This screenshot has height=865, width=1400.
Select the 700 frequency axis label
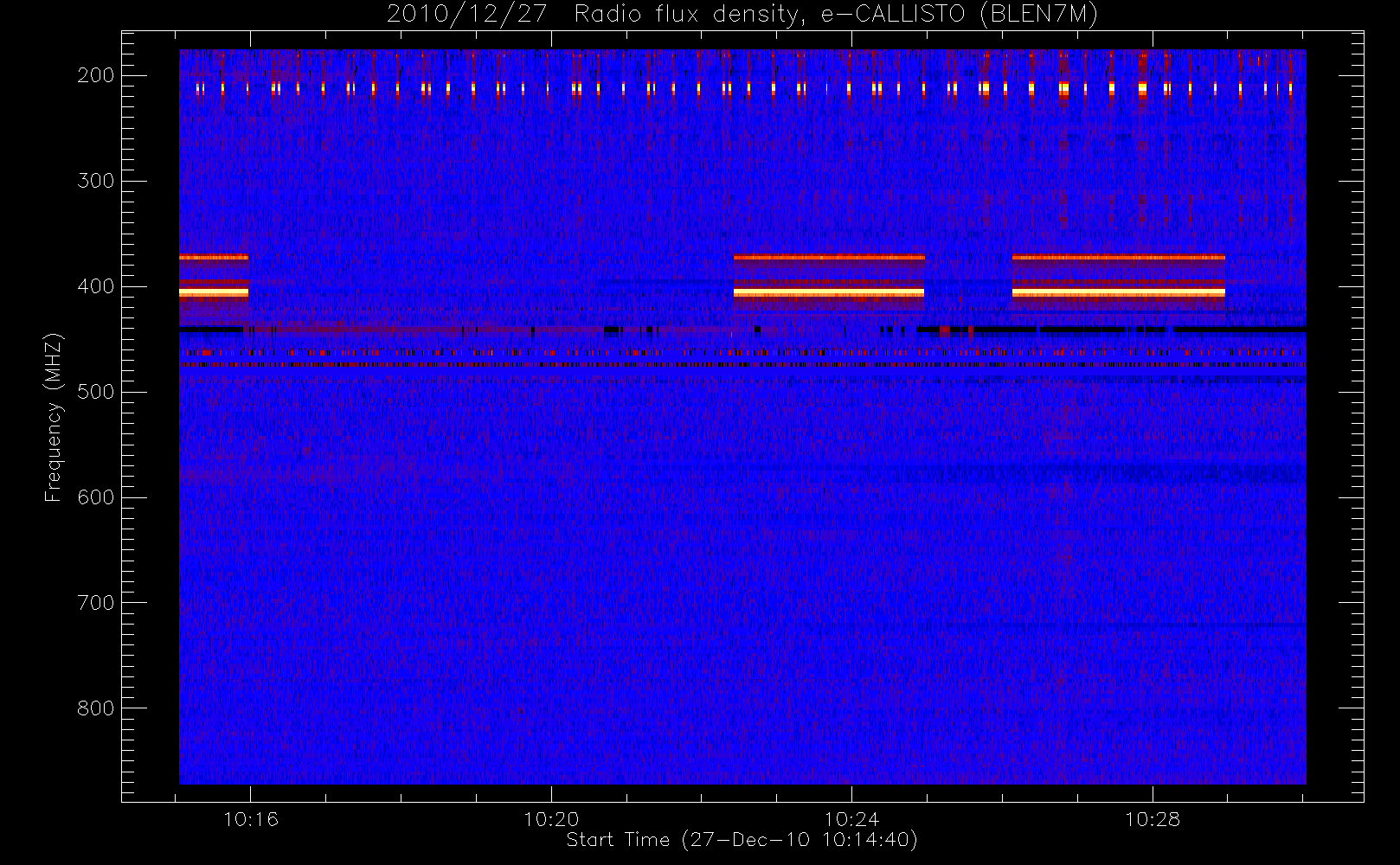(95, 603)
